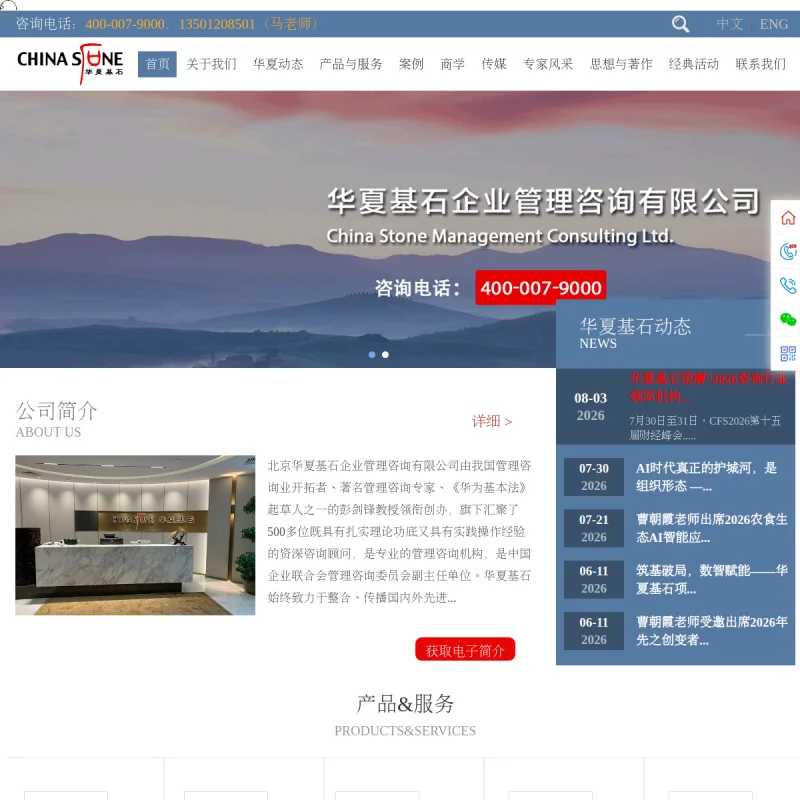Screen dimensions: 800x800
Task: Open the 08-03 featured news in red
Action: [x=708, y=387]
